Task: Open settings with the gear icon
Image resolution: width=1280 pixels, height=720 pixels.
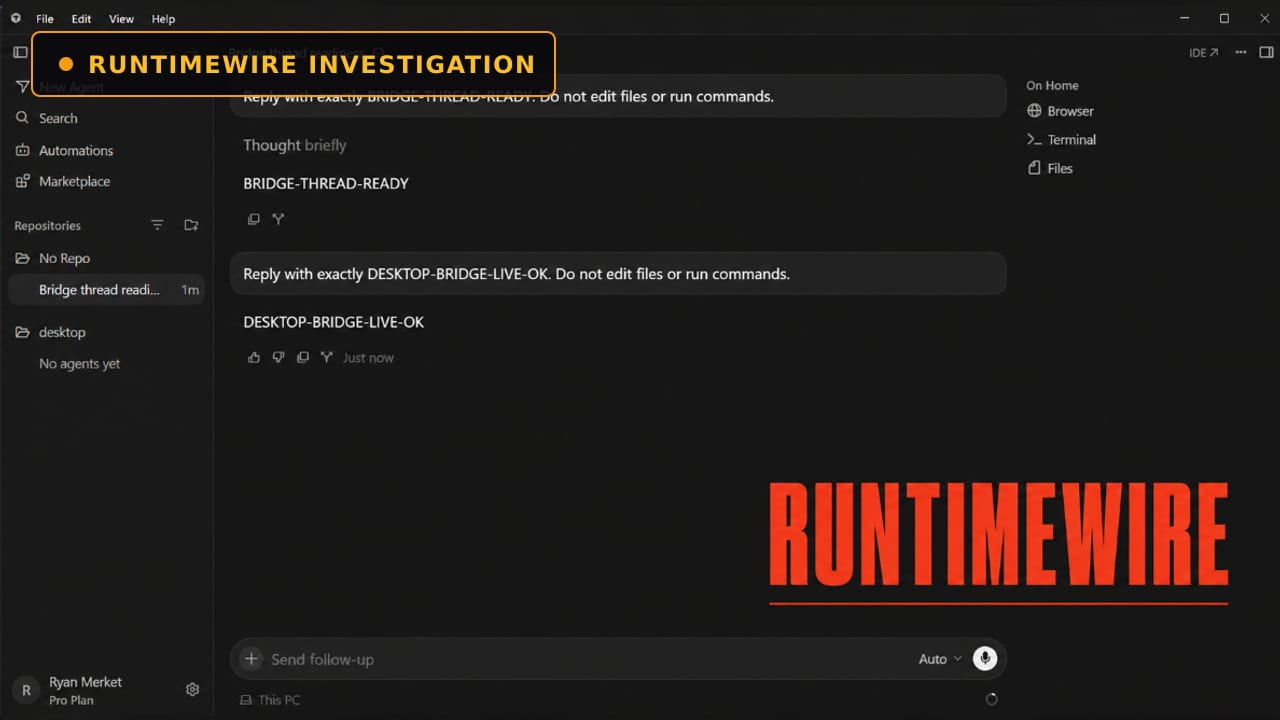Action: 193,689
